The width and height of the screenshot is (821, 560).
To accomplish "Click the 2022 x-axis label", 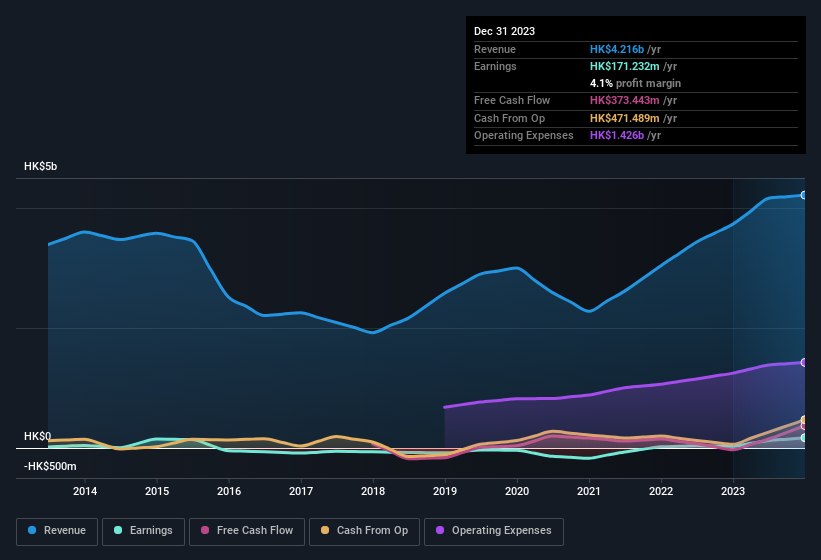I will (x=661, y=491).
